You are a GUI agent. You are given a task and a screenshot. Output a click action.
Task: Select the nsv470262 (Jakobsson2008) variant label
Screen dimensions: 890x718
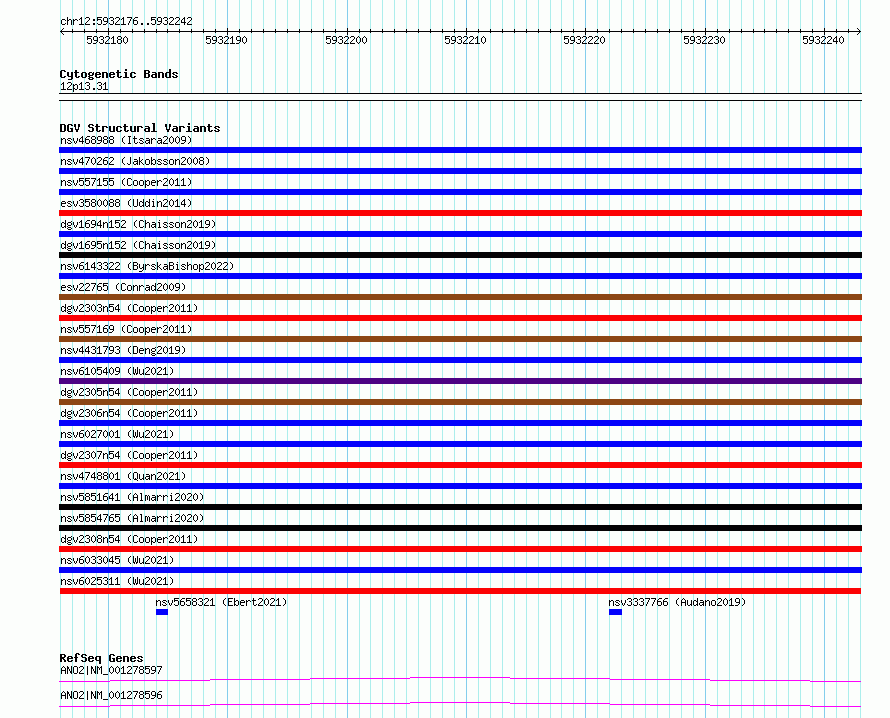click(x=135, y=161)
